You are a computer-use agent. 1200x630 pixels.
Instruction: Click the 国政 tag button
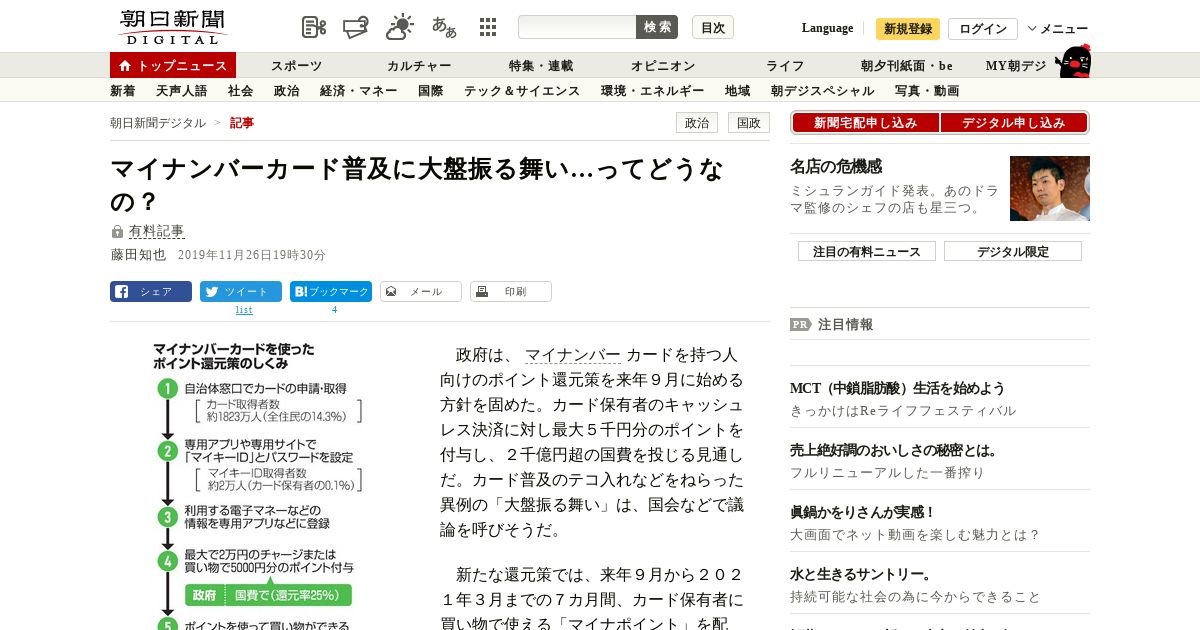coord(749,123)
